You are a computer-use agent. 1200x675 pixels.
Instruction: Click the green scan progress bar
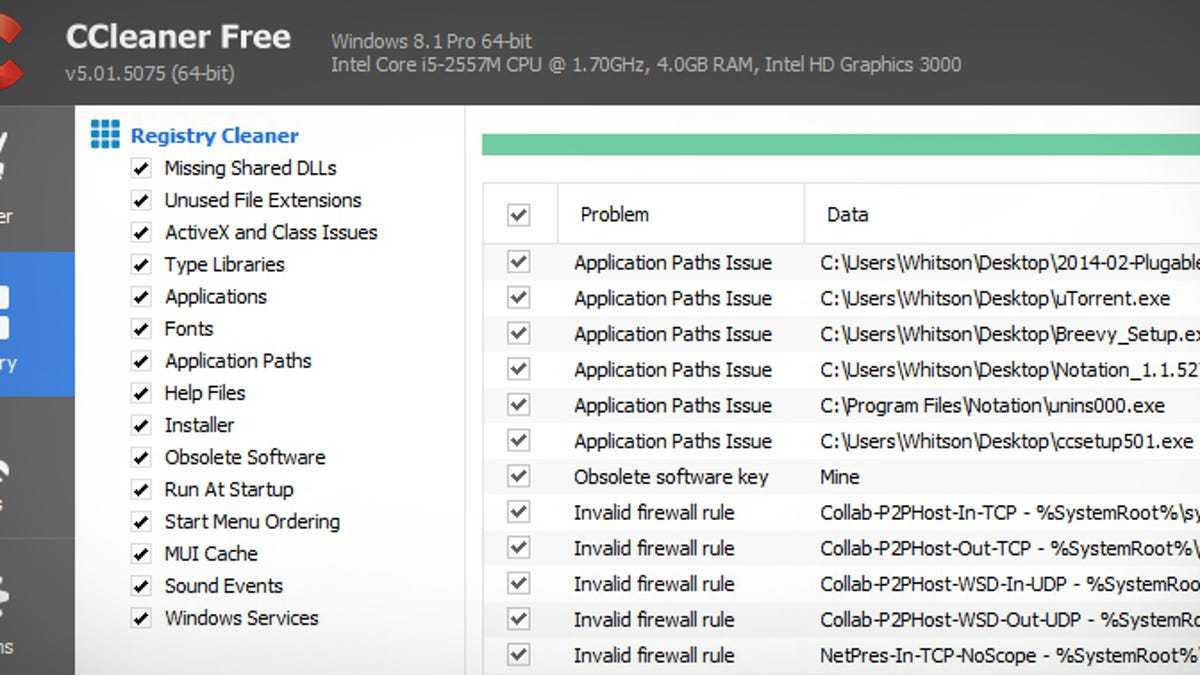click(x=841, y=144)
